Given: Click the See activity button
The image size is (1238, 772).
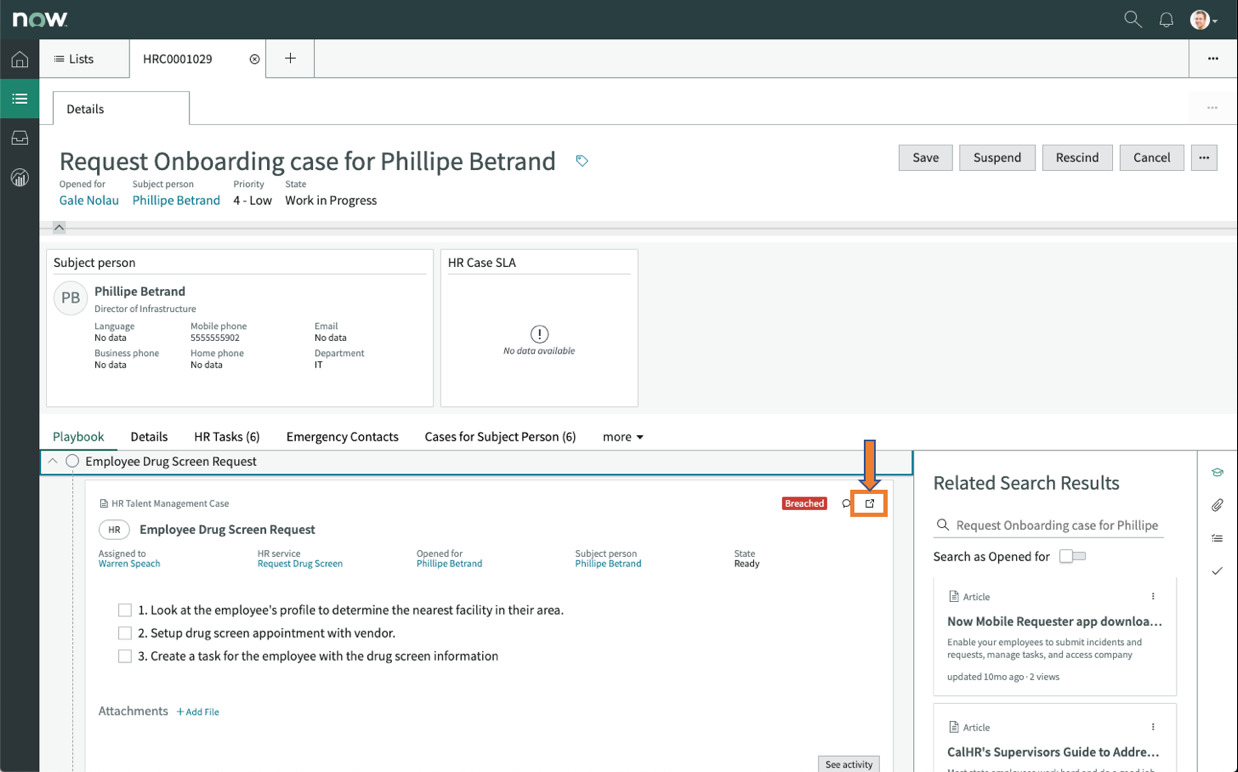Looking at the screenshot, I should [849, 764].
